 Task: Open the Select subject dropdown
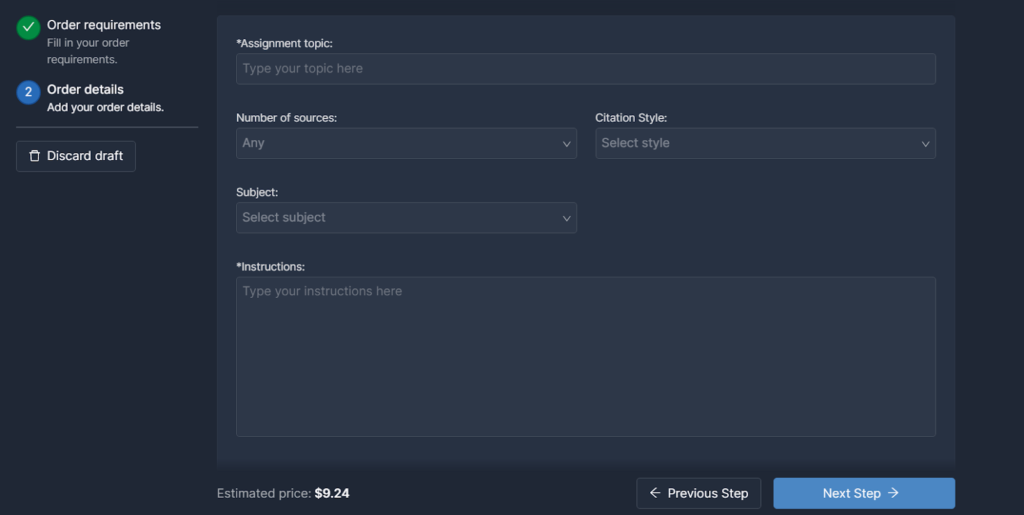pyautogui.click(x=406, y=217)
